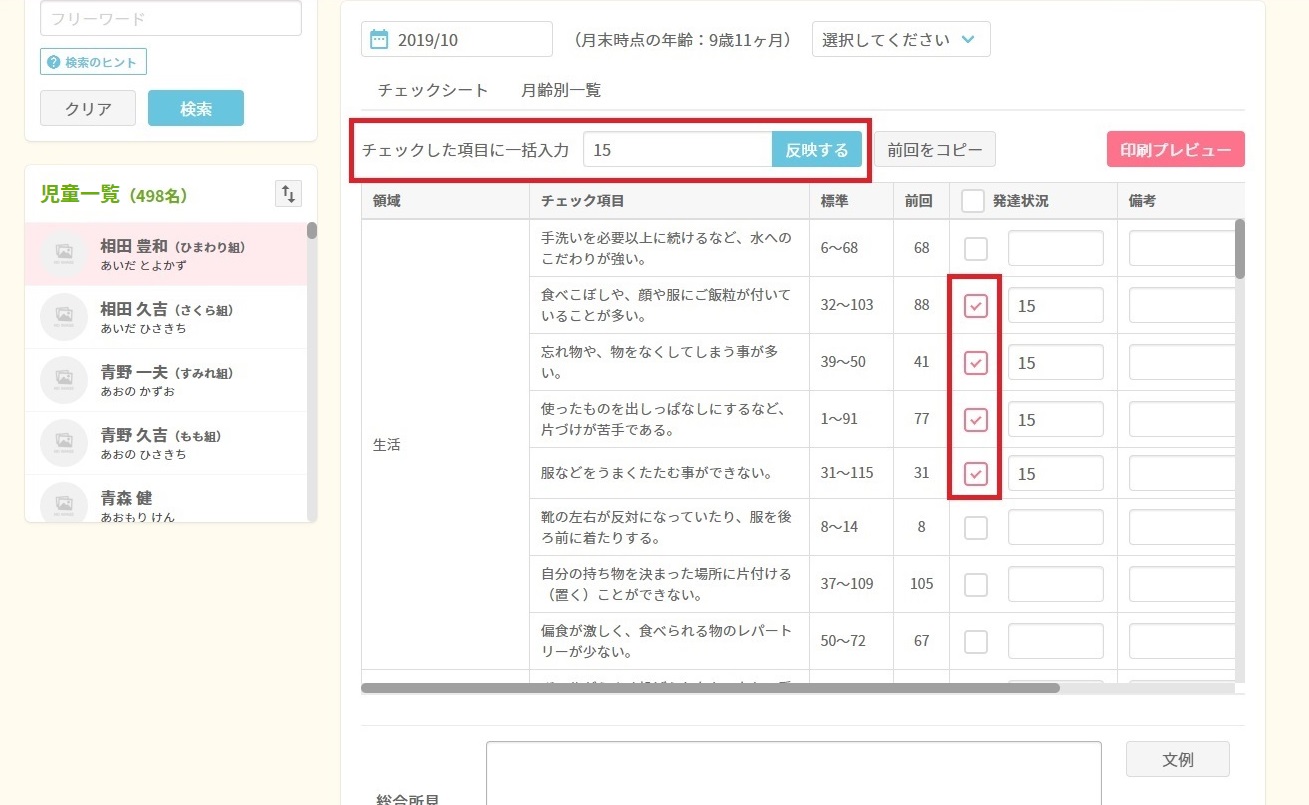Select 青森 健 in the child list
Image resolution: width=1309 pixels, height=805 pixels.
[x=165, y=500]
